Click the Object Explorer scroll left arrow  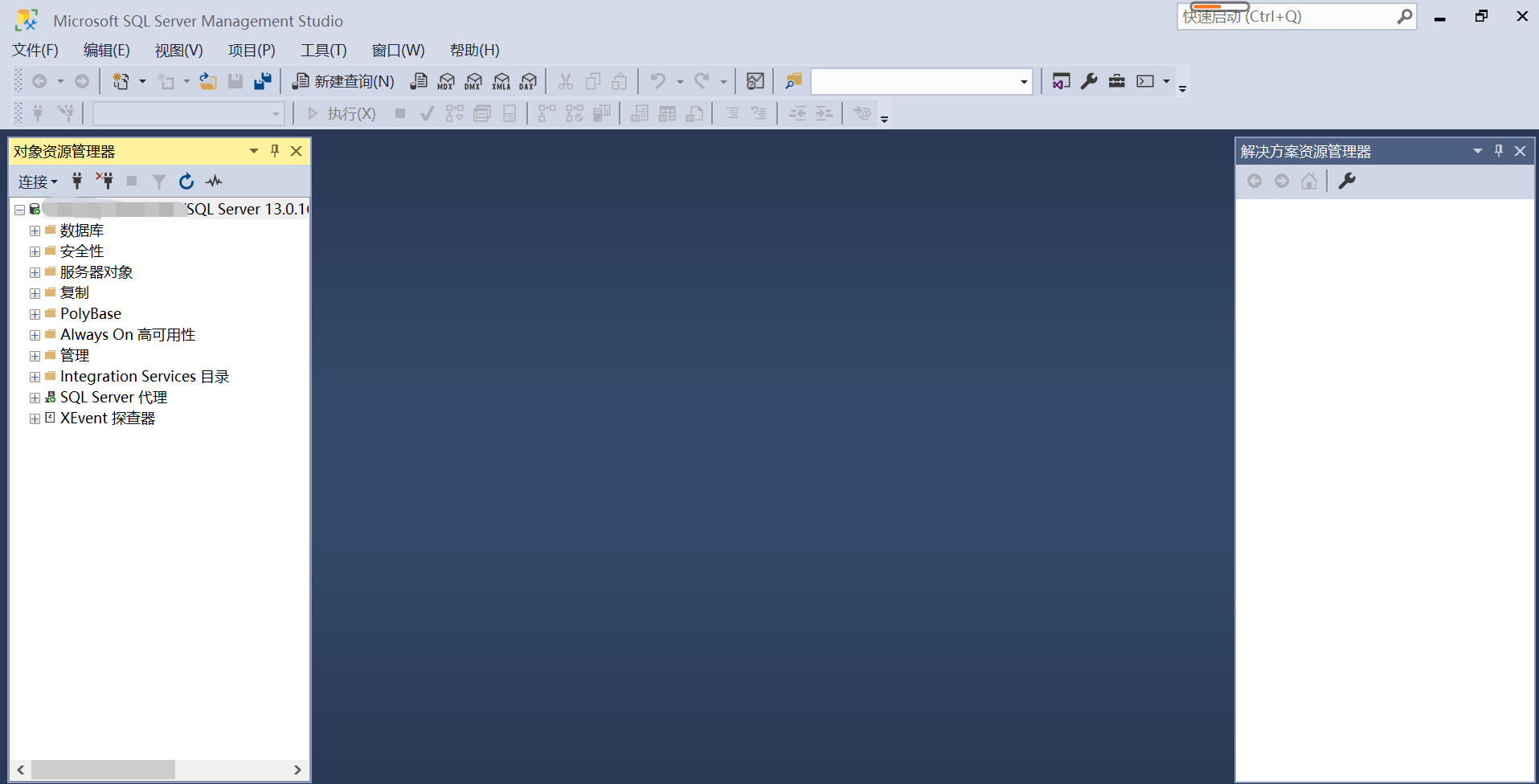(21, 770)
